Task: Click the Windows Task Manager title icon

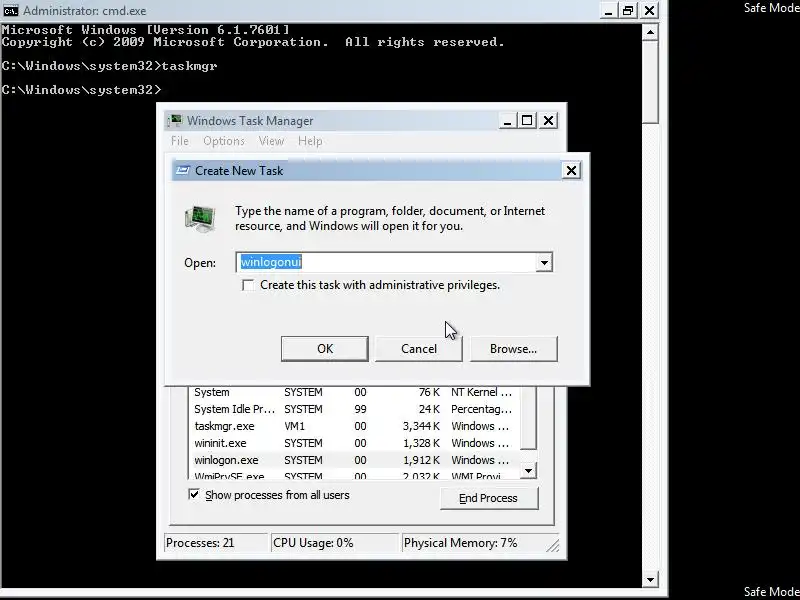Action: pyautogui.click(x=175, y=120)
